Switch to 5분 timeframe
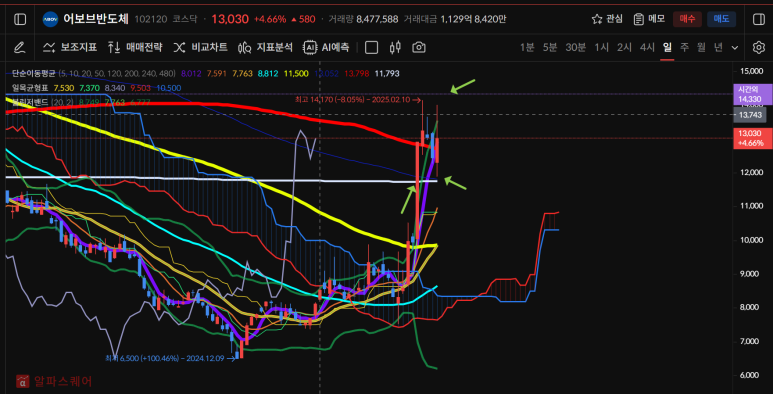 tap(550, 47)
